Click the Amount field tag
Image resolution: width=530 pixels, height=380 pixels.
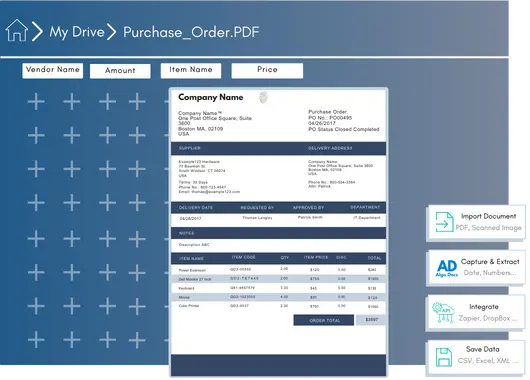(x=120, y=71)
